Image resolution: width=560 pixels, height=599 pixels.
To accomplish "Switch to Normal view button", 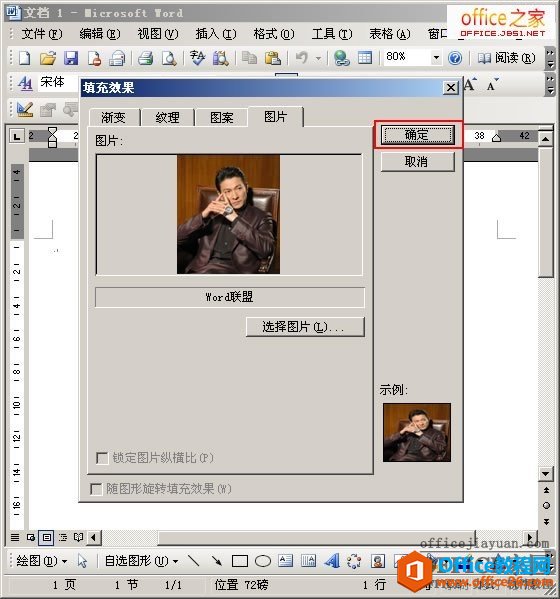I will 15,537.
